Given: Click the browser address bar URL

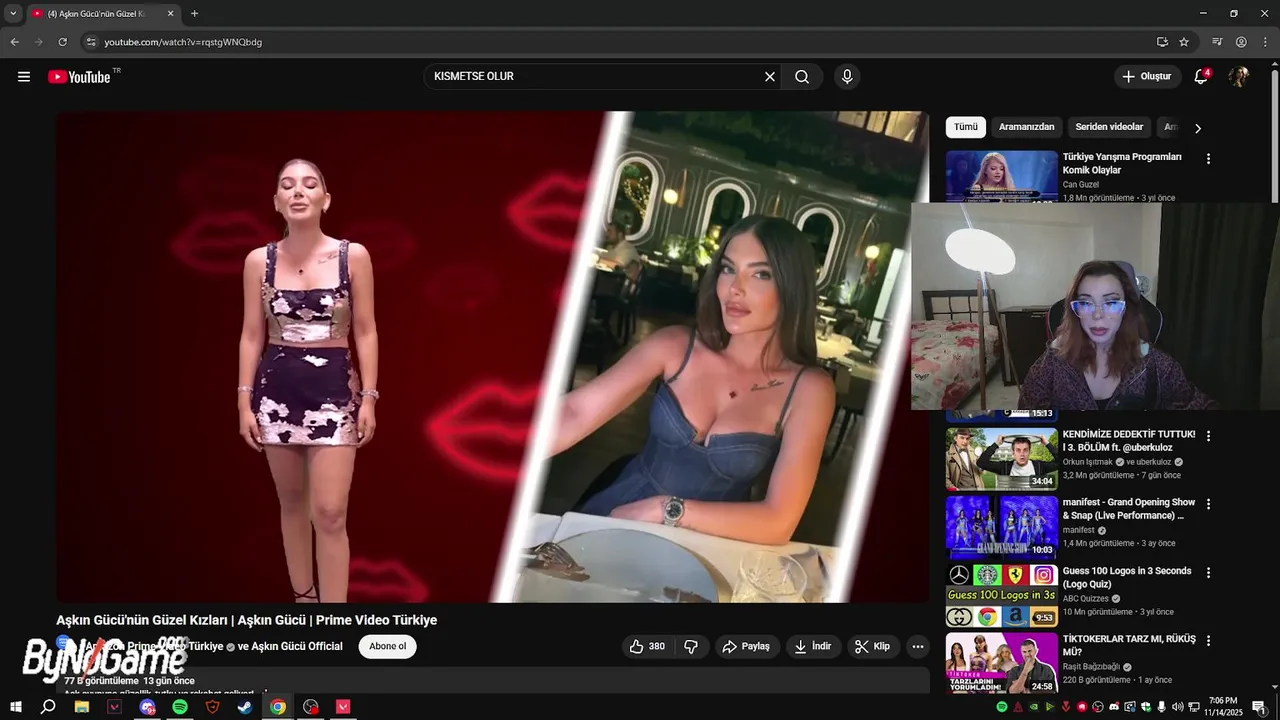Looking at the screenshot, I should click(184, 42).
